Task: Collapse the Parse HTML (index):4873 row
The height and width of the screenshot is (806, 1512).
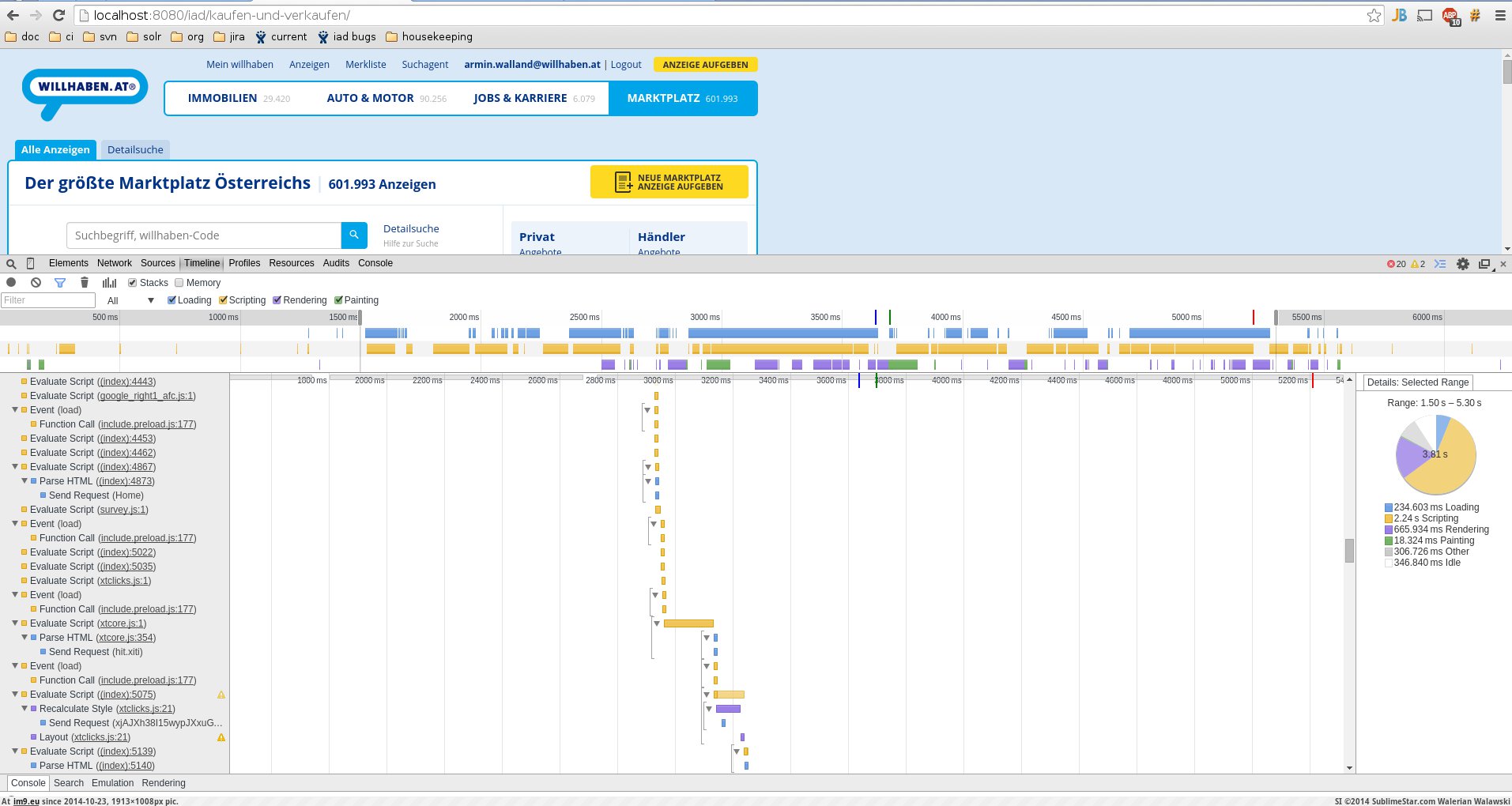Action: coord(25,481)
